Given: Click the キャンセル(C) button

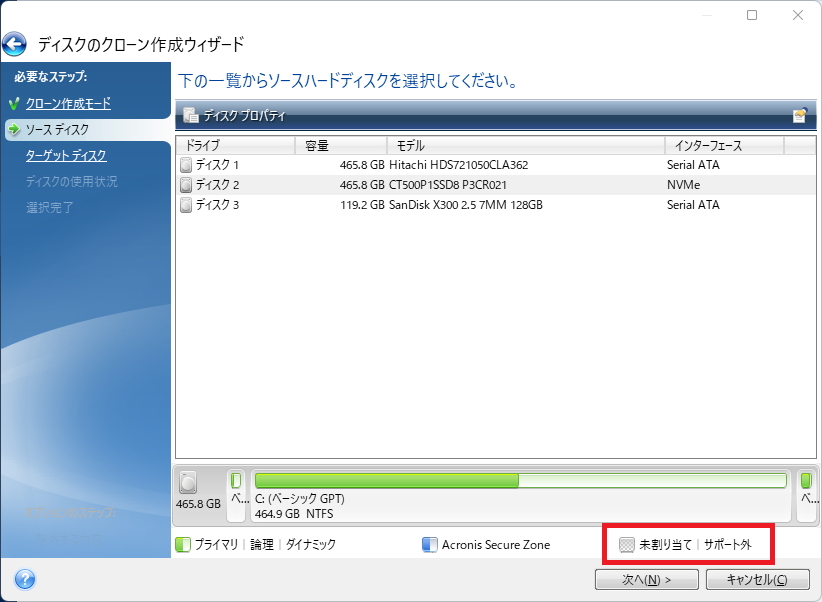Looking at the screenshot, I should tap(758, 579).
